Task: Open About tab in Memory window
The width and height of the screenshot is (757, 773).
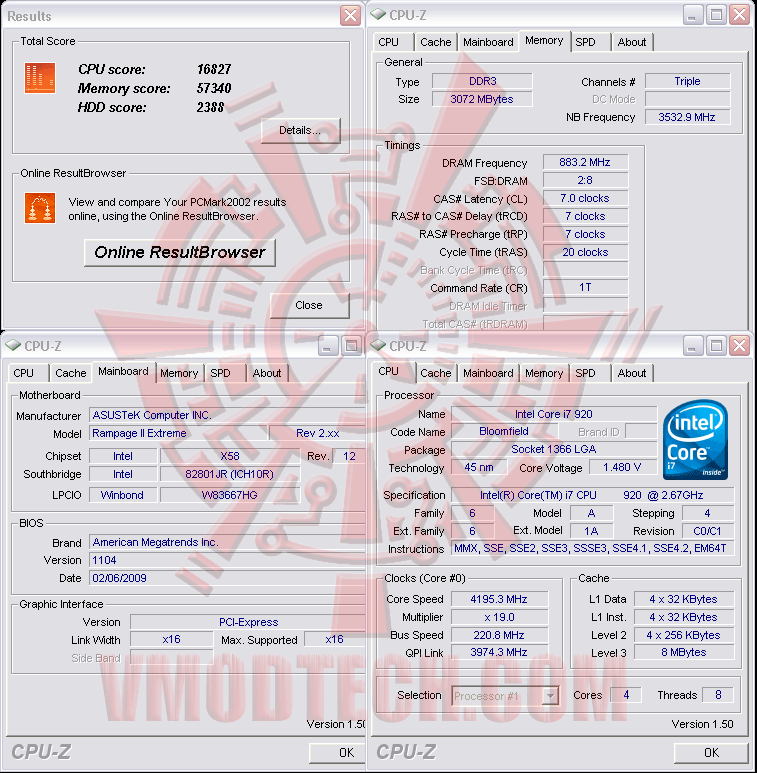Action: point(632,42)
